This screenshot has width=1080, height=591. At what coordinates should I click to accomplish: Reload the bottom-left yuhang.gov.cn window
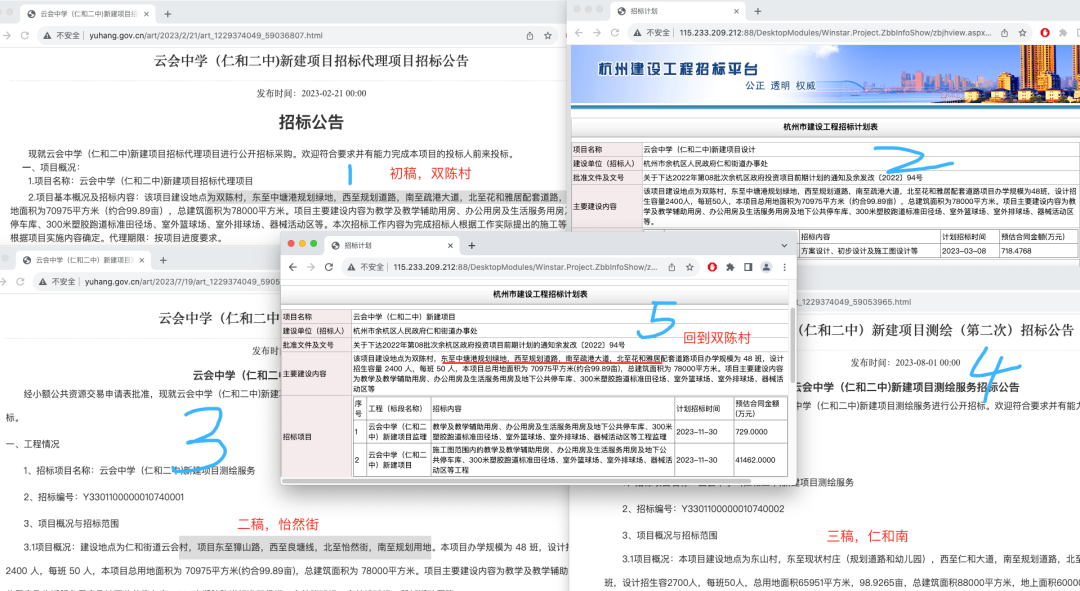coord(20,282)
